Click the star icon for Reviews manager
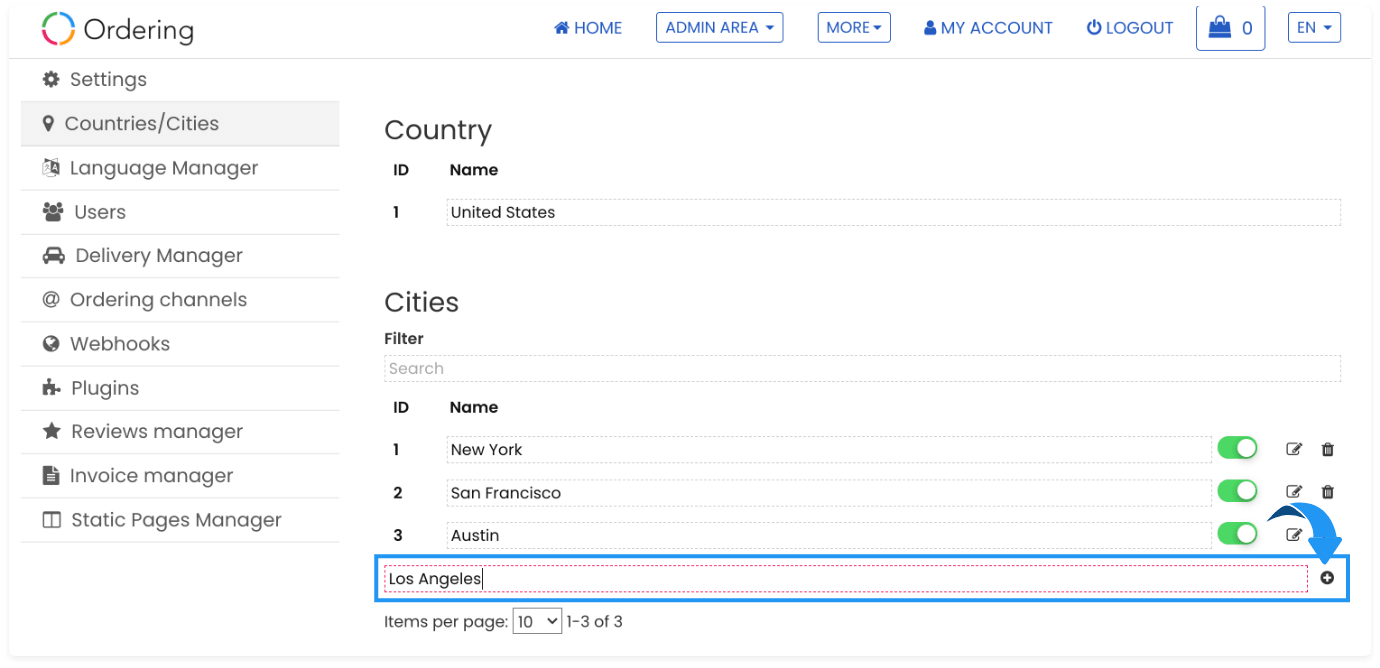 [x=52, y=431]
